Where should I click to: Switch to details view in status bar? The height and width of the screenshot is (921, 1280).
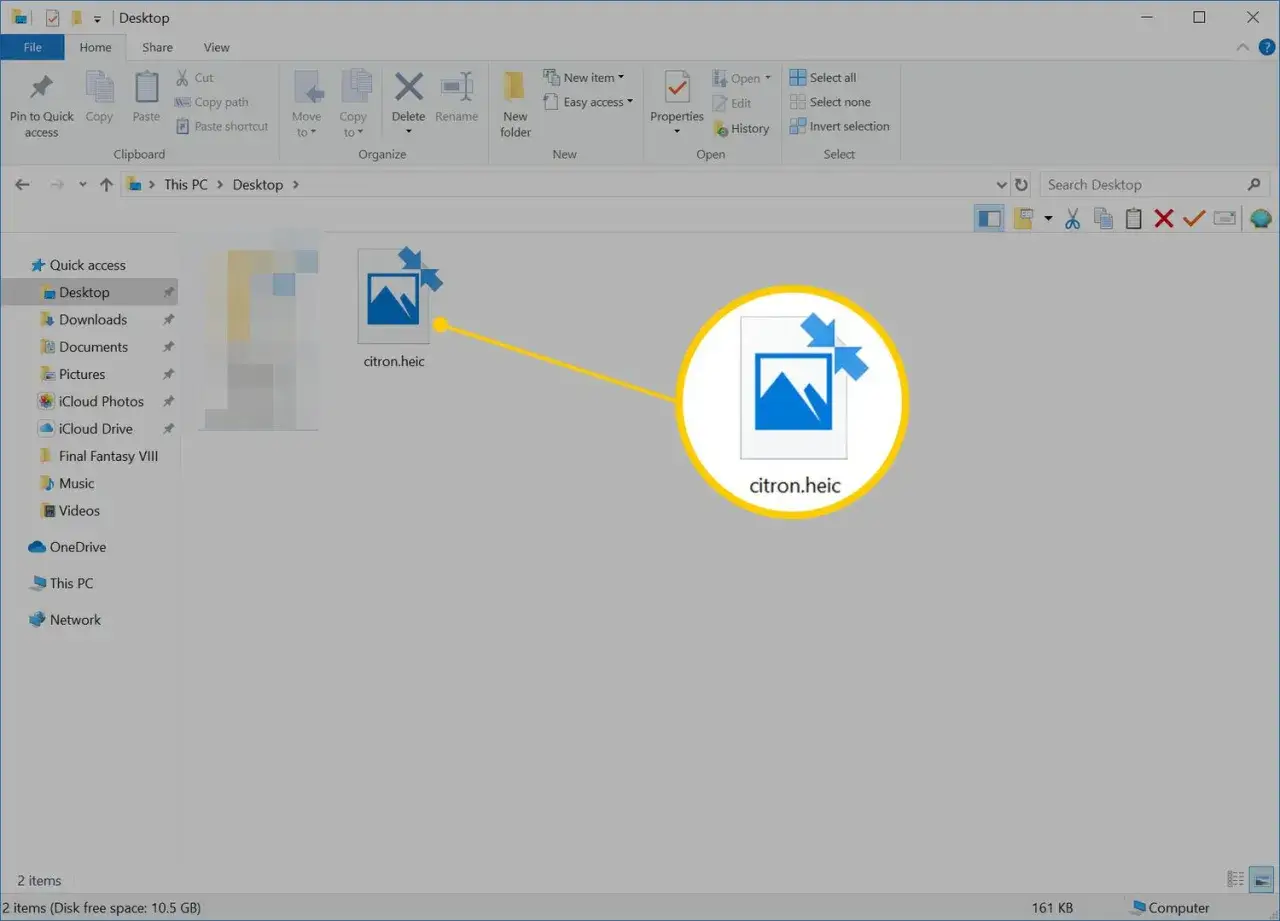[x=1236, y=879]
